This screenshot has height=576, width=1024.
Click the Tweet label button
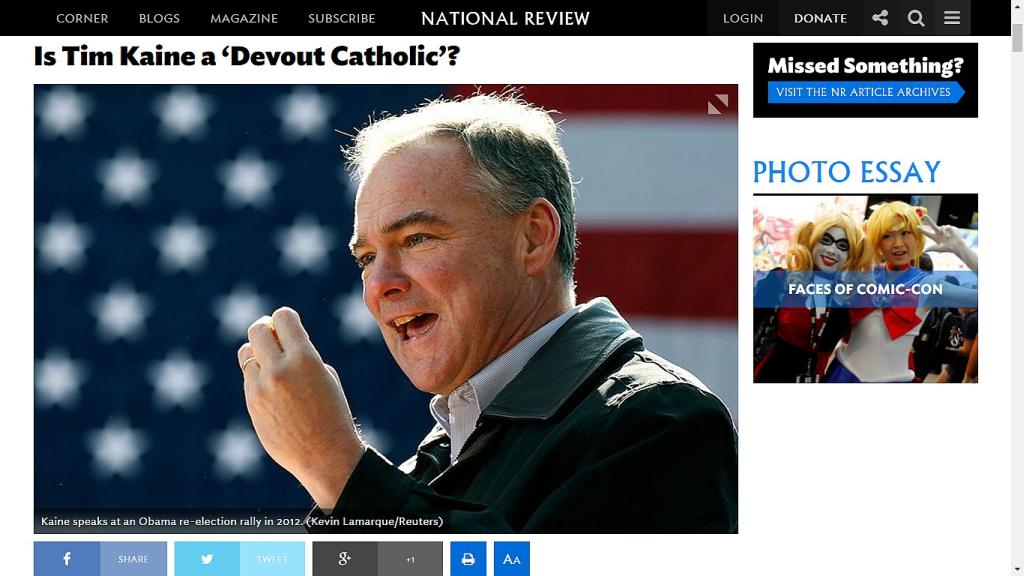pos(272,559)
